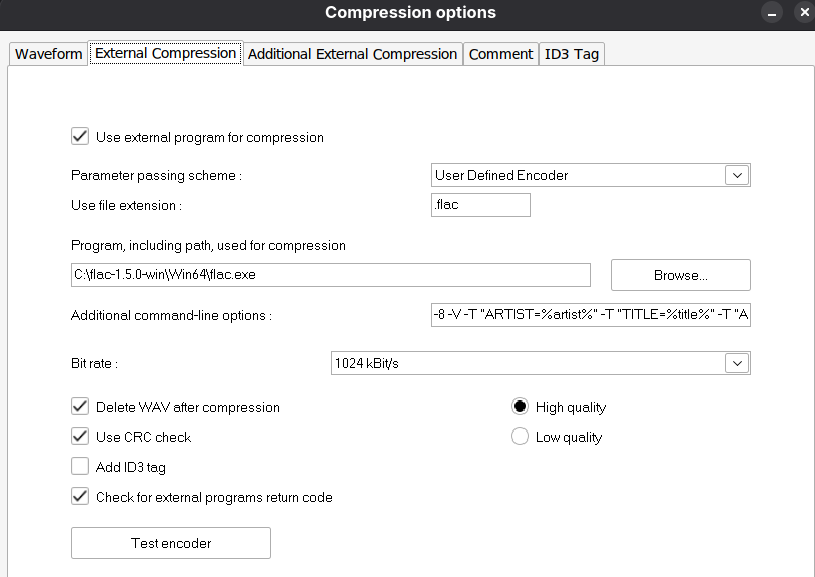Minimize the Compression options window
815x577 pixels.
[771, 13]
